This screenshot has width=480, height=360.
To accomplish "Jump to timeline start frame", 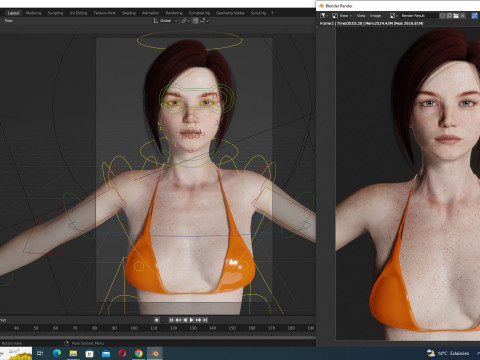I will tap(171, 320).
